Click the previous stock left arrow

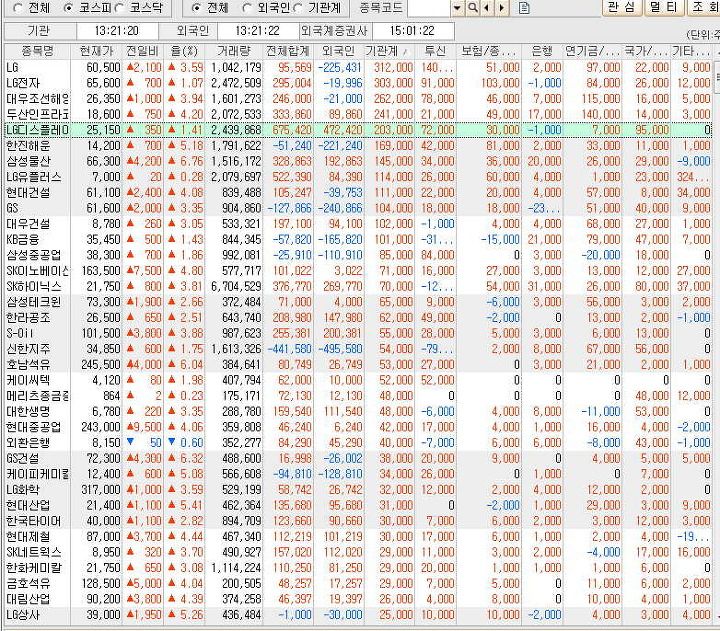(486, 8)
